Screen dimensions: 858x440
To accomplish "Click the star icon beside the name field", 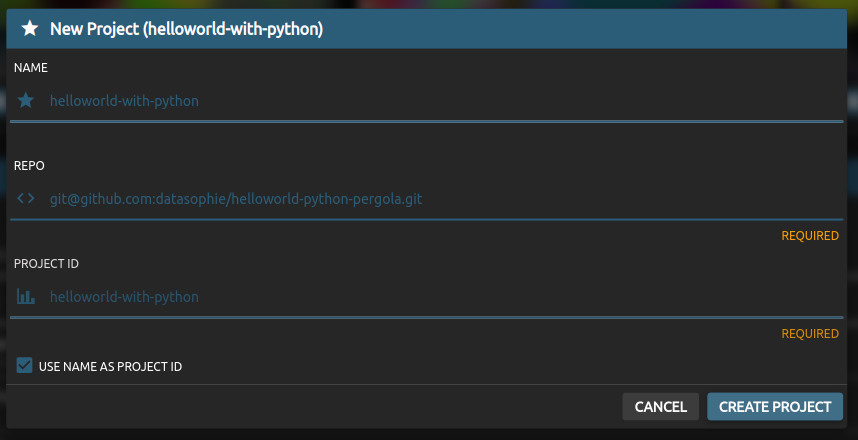I will (x=26, y=101).
